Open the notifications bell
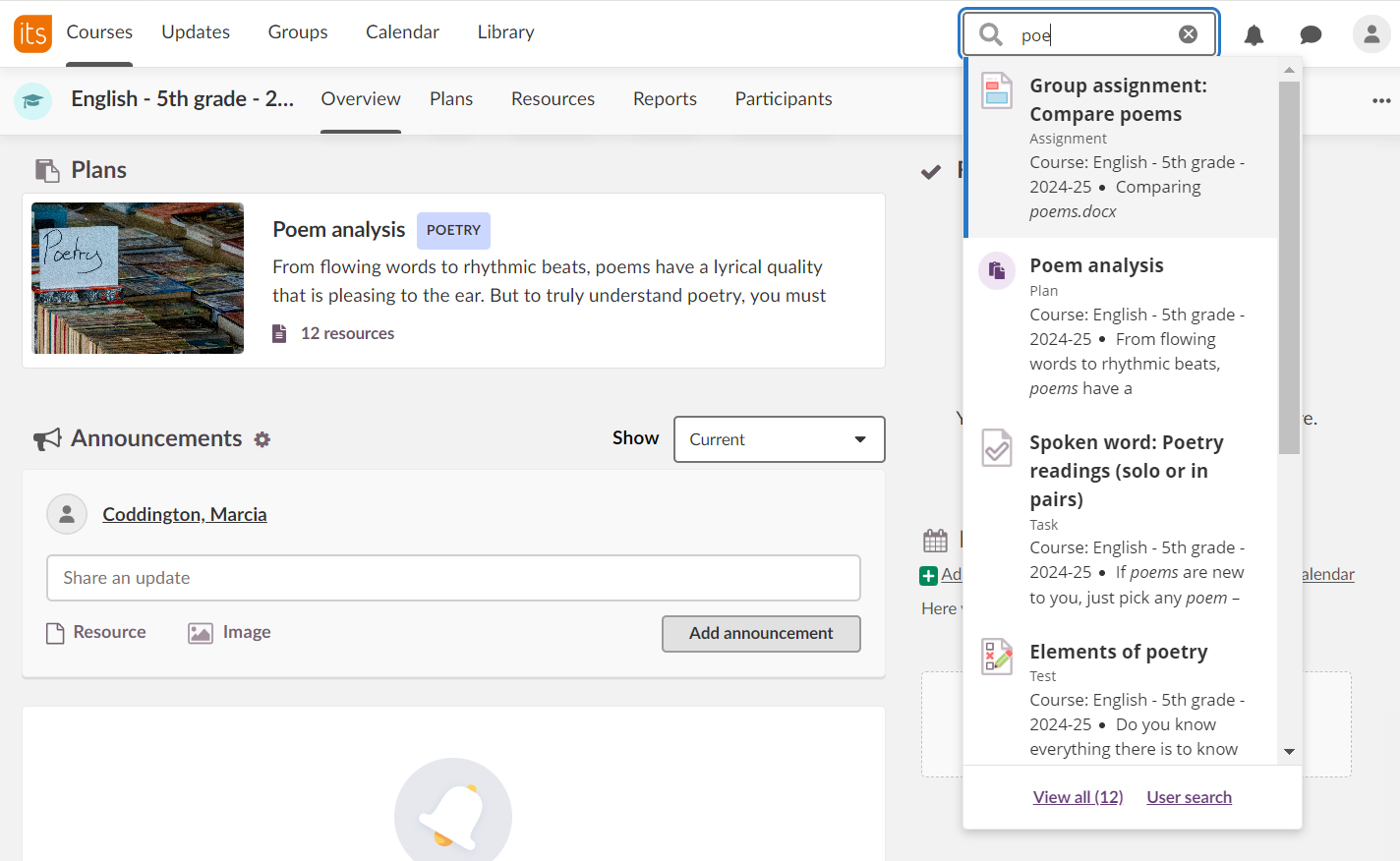1400x861 pixels. click(1254, 35)
